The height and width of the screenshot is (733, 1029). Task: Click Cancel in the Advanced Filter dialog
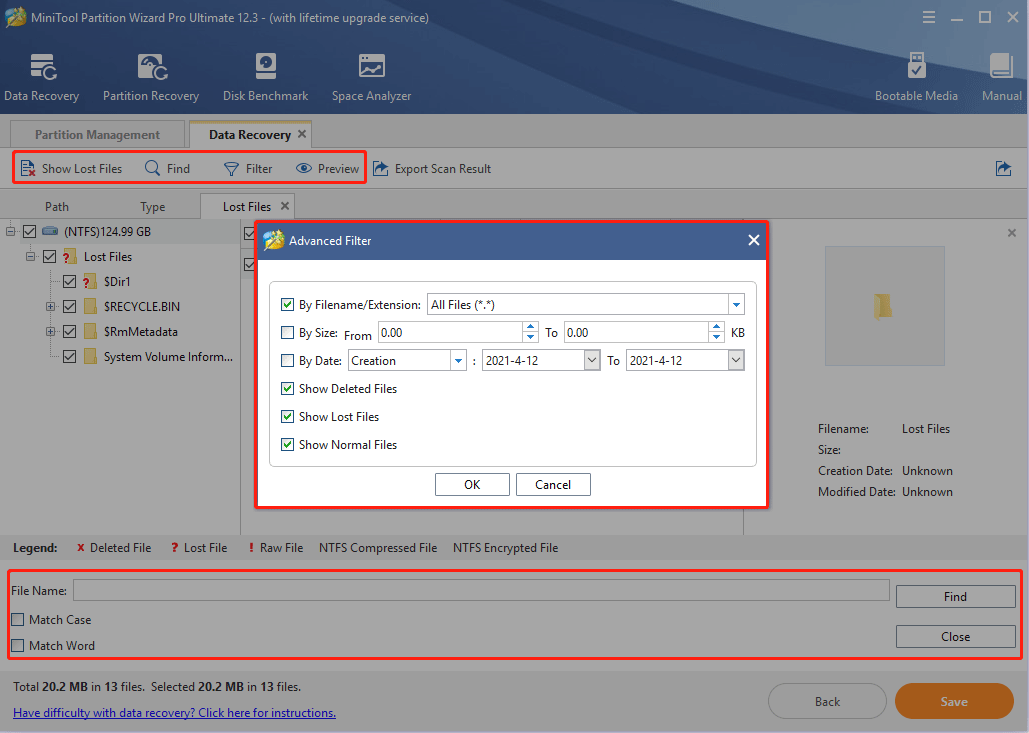553,484
